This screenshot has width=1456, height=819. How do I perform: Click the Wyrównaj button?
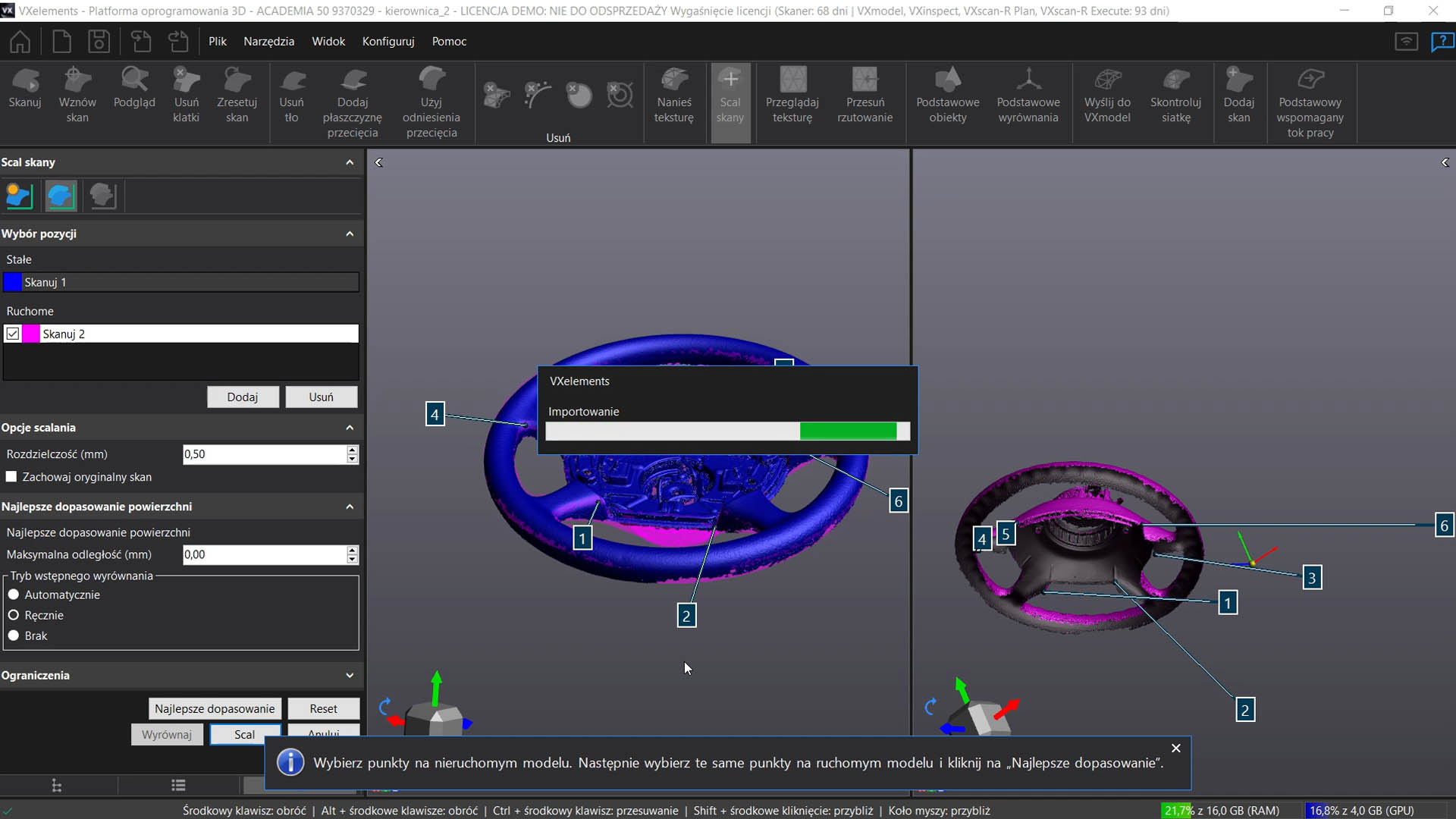click(167, 734)
